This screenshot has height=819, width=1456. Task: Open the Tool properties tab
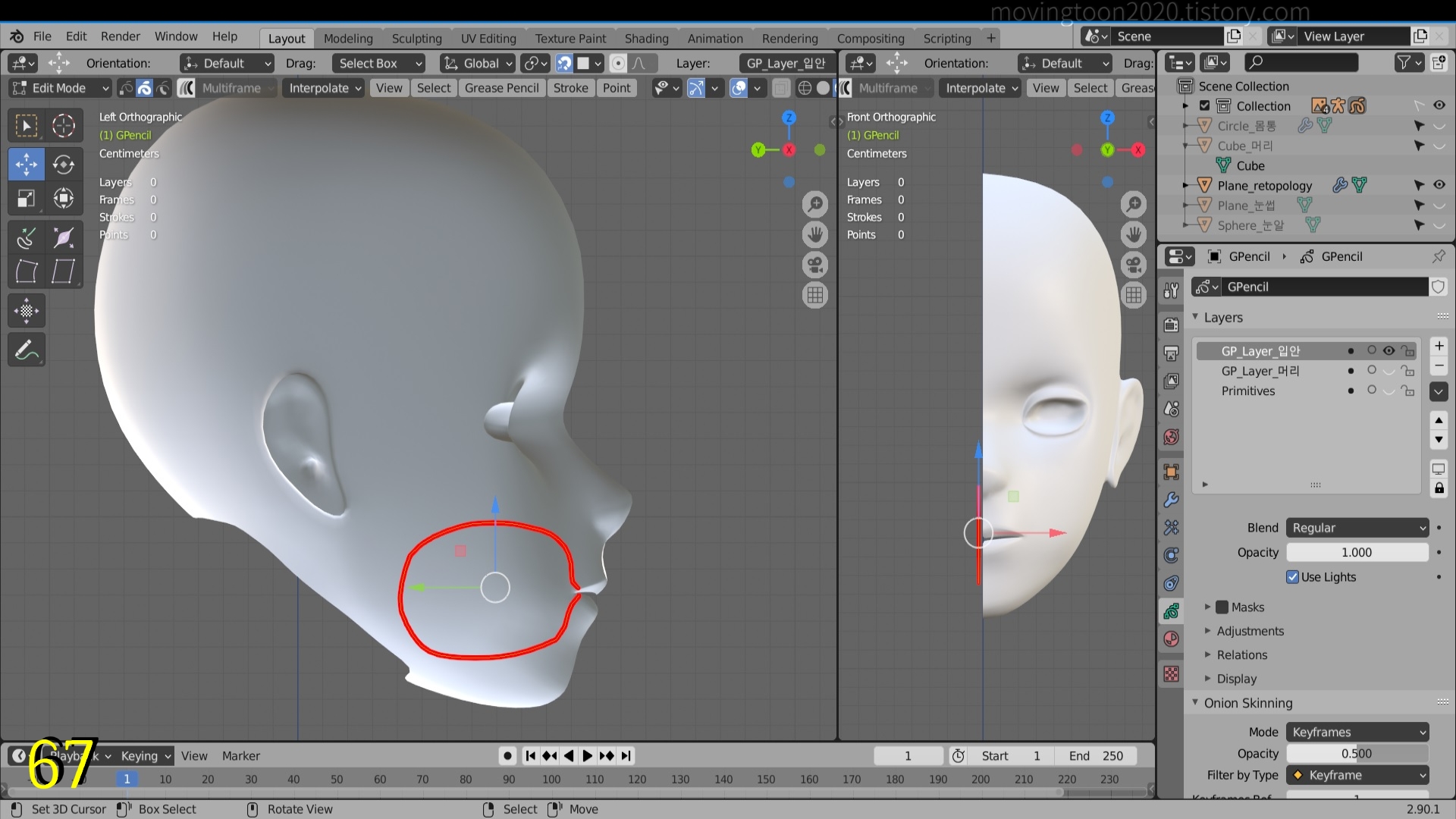[x=1171, y=290]
